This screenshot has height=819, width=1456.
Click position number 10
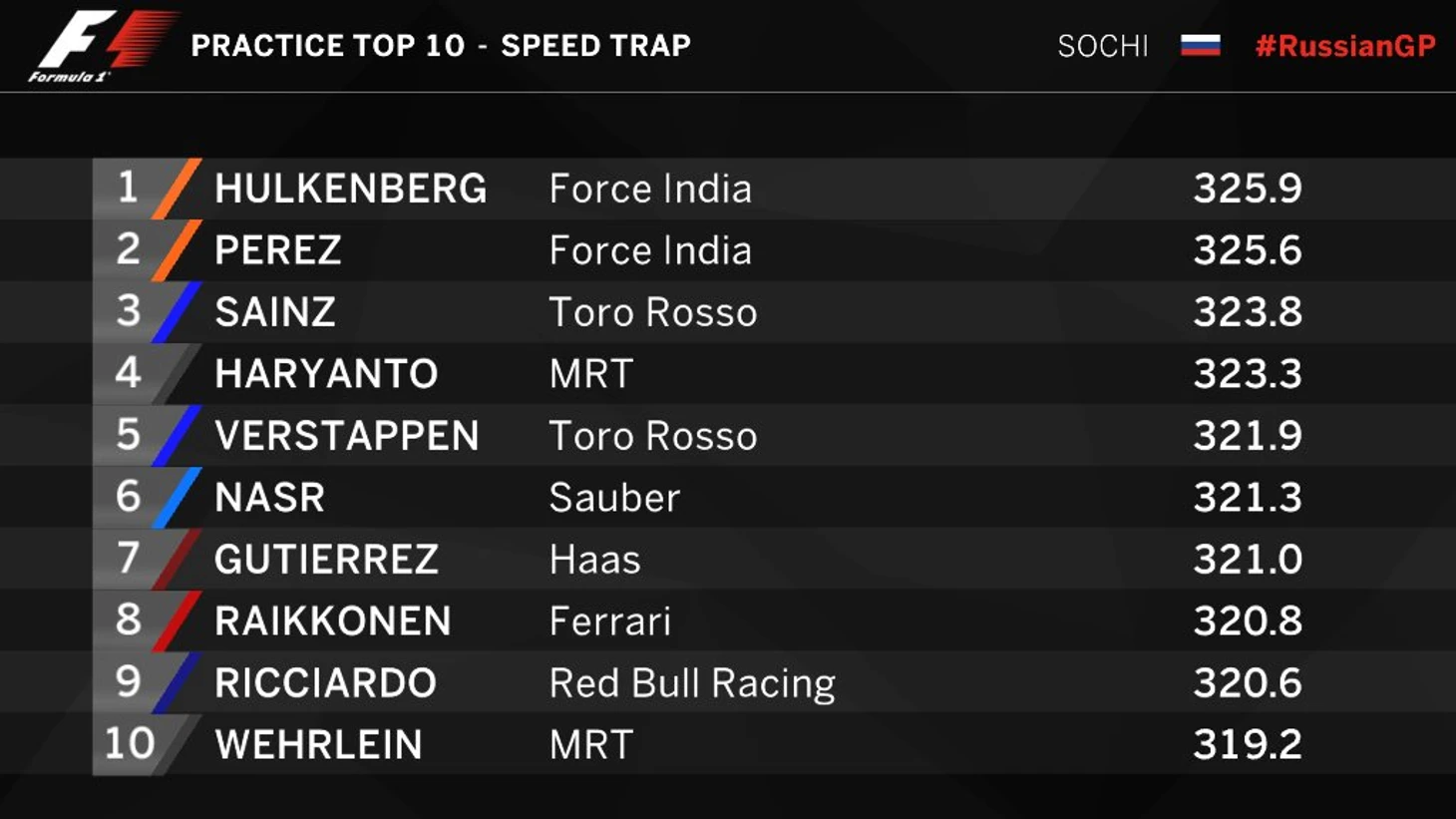pos(129,744)
